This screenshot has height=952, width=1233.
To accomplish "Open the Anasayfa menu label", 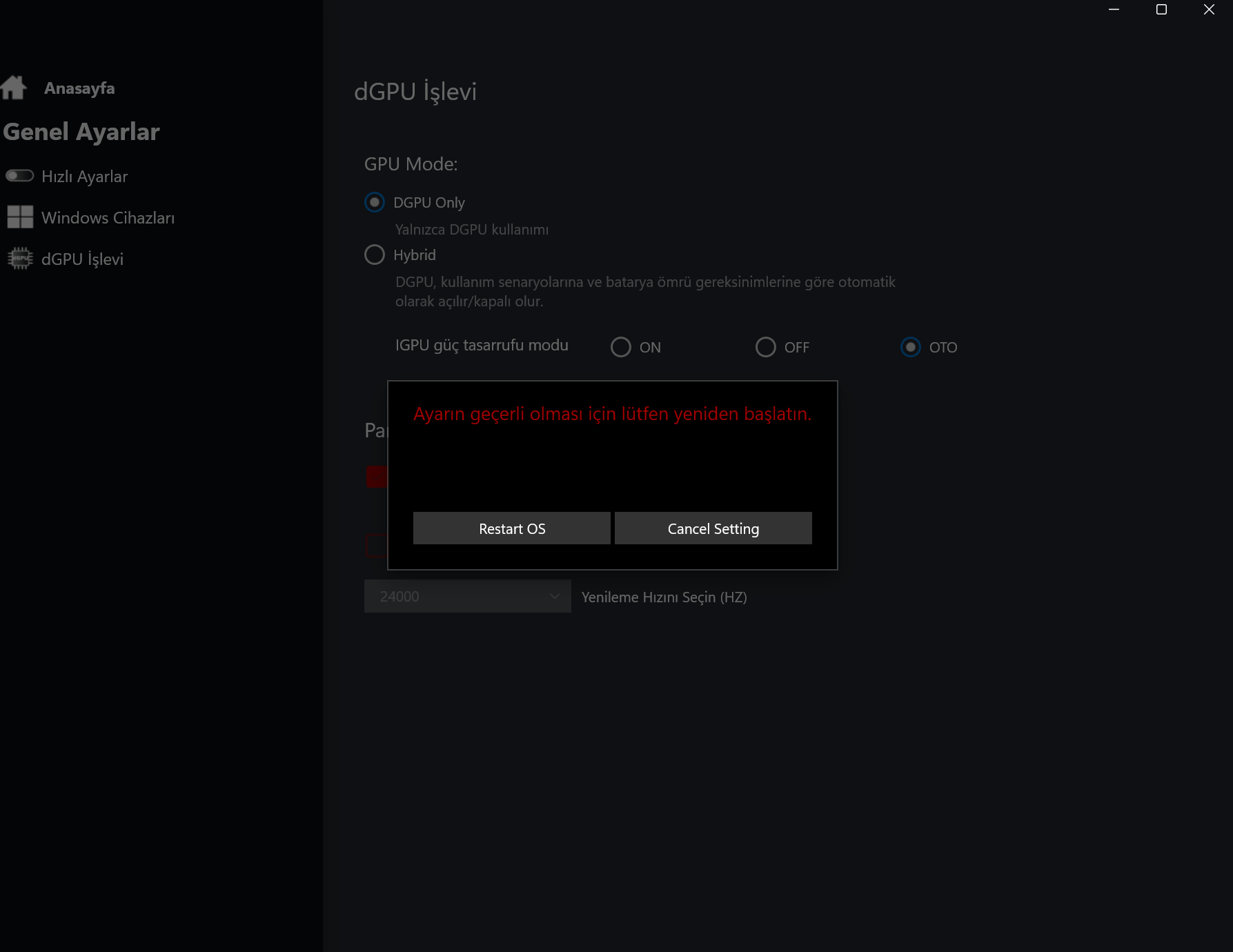I will click(79, 88).
